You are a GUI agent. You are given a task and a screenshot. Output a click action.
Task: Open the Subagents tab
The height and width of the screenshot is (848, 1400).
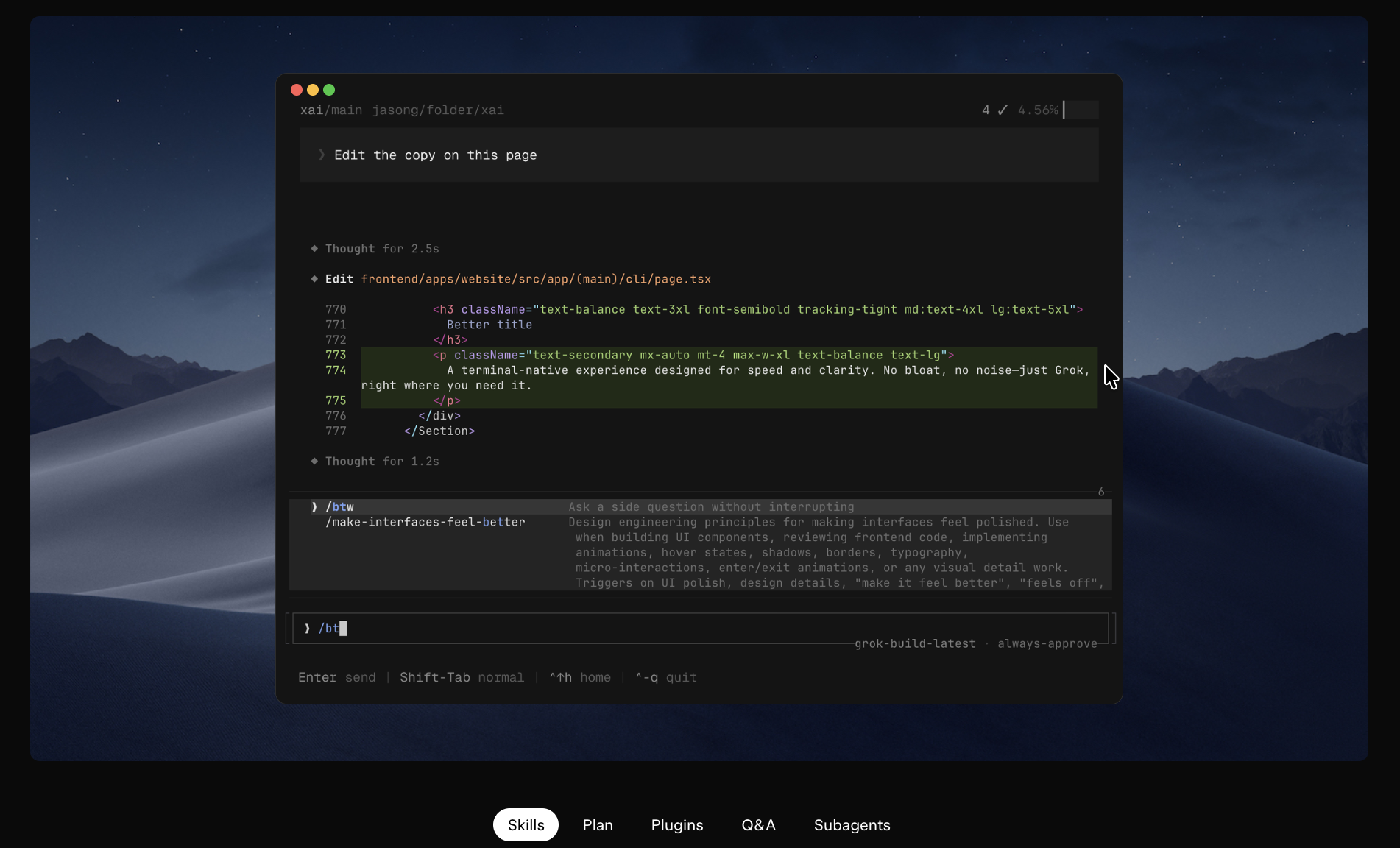[x=852, y=824]
